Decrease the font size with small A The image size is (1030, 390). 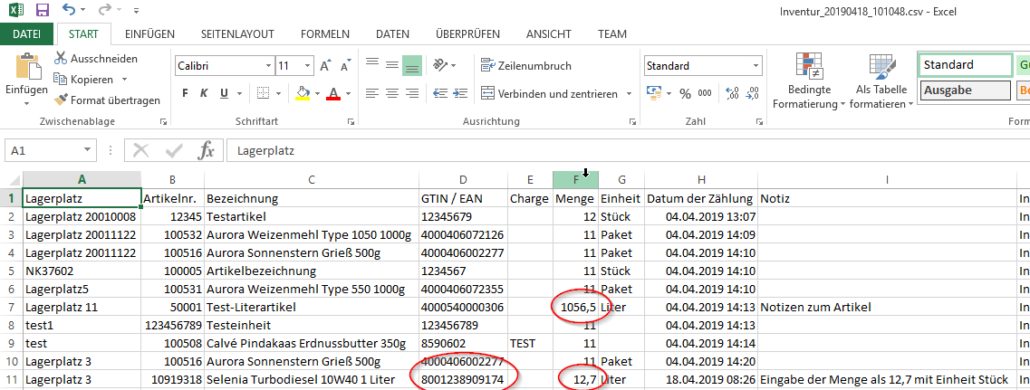(345, 66)
